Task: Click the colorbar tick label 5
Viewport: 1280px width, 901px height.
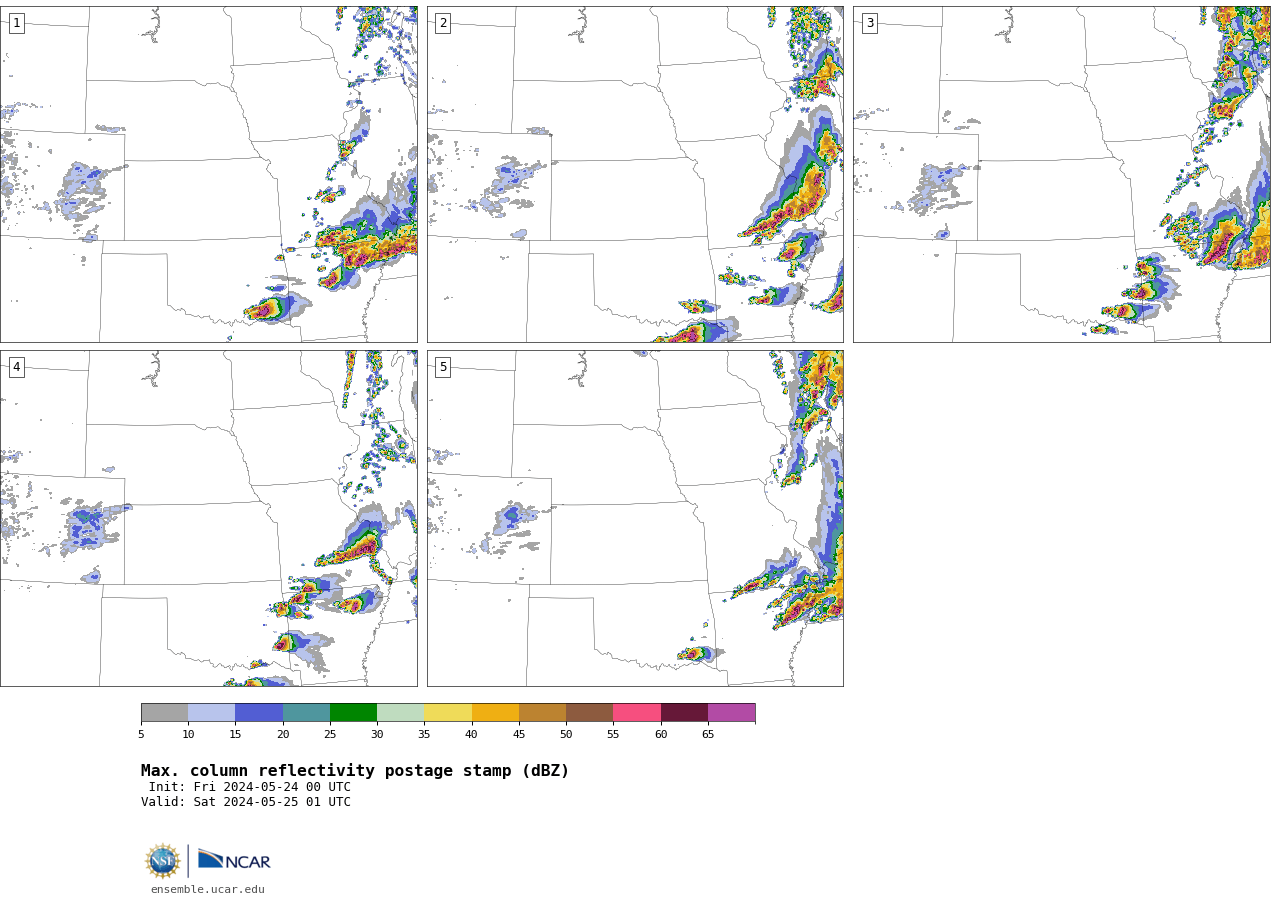Action: click(141, 735)
